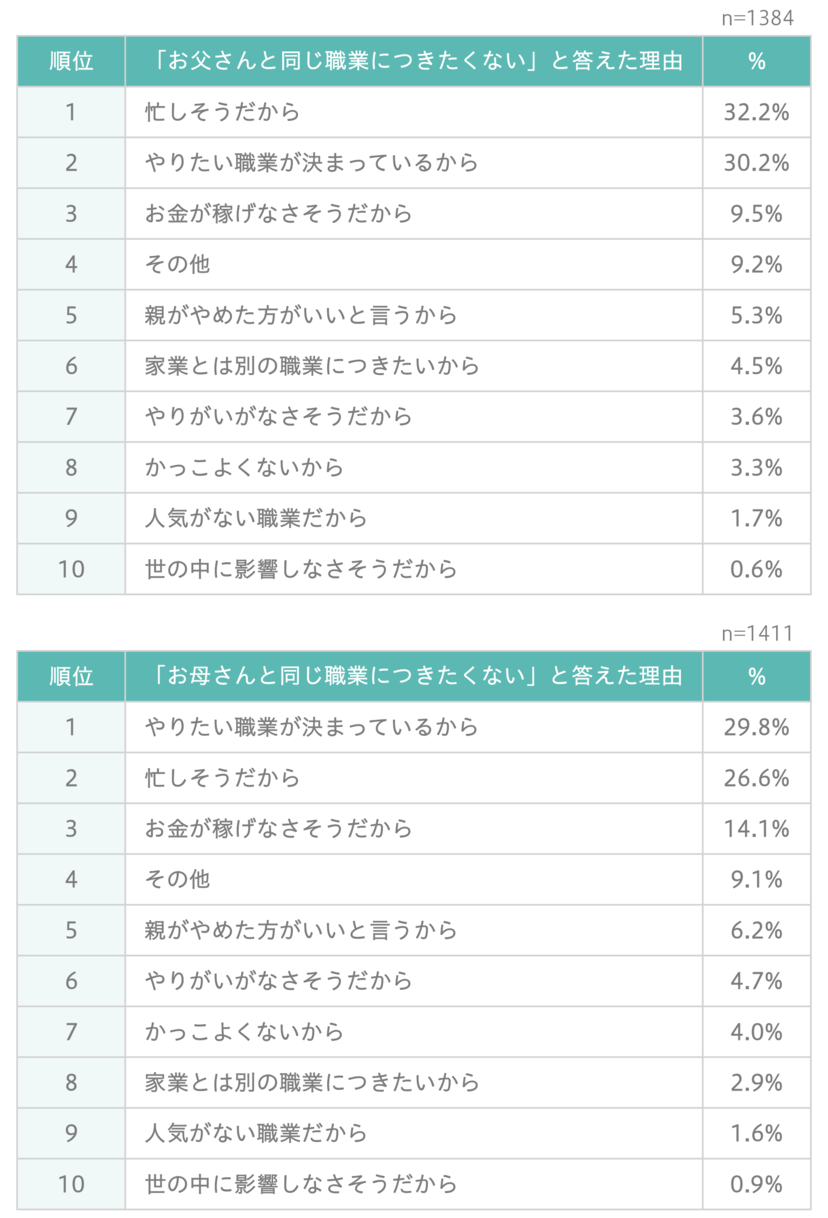The width and height of the screenshot is (828, 1218).
Task: Click the n=1384 sample size label
Action: pyautogui.click(x=756, y=18)
